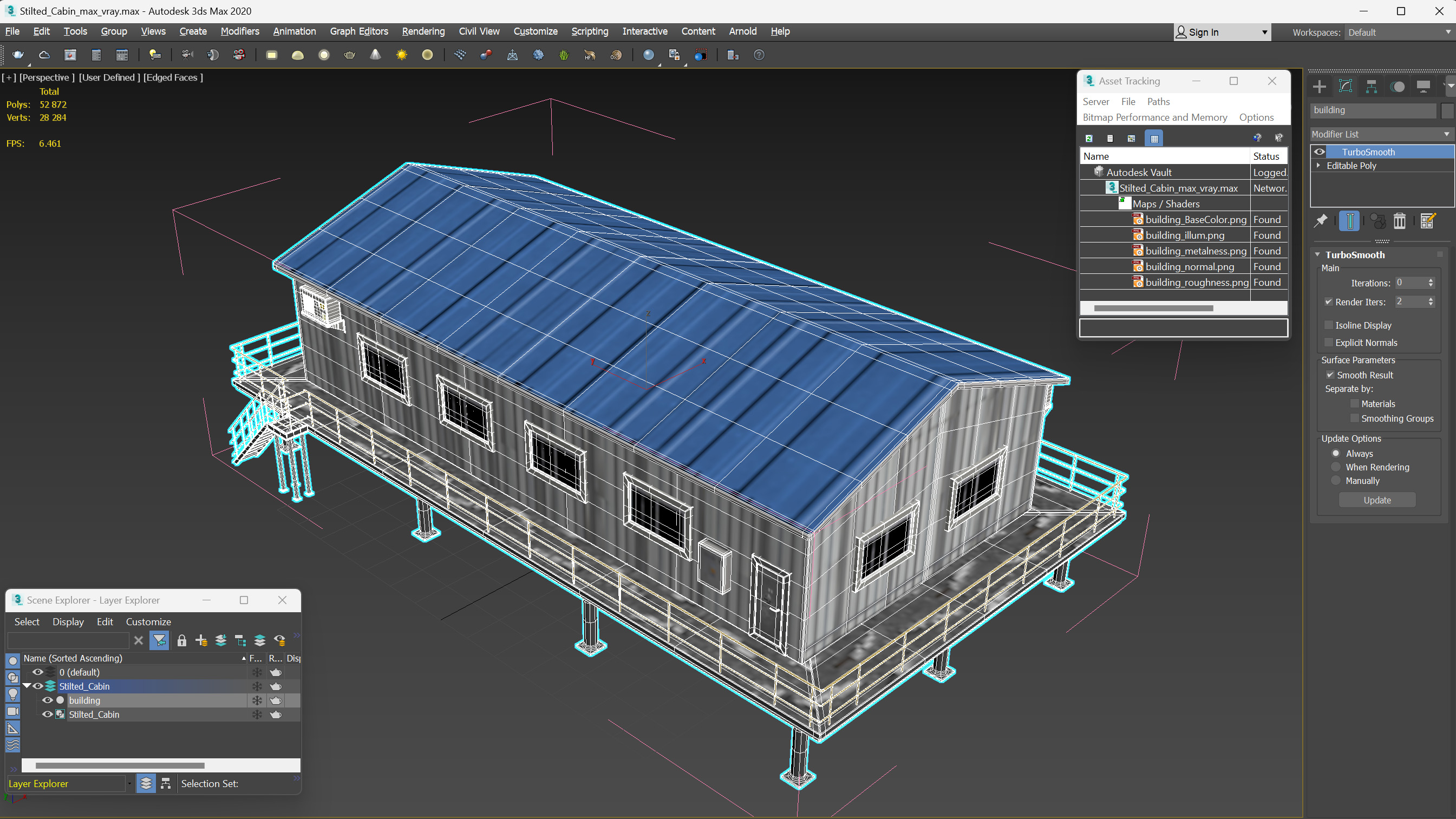Viewport: 1456px width, 819px height.
Task: Open the Rendered Frame Window icon
Action: pyautogui.click(x=70, y=55)
